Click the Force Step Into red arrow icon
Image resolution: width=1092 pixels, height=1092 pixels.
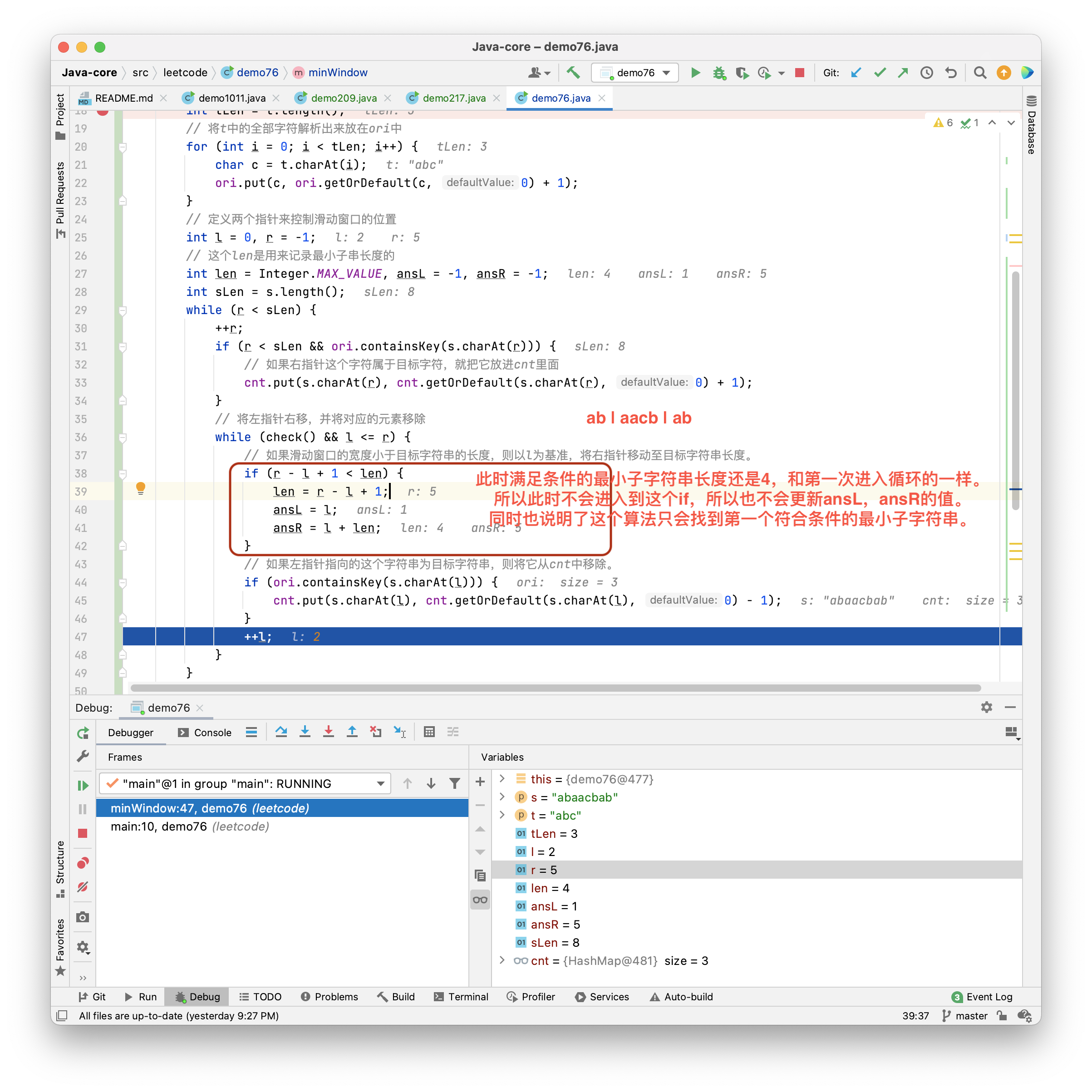pyautogui.click(x=329, y=732)
